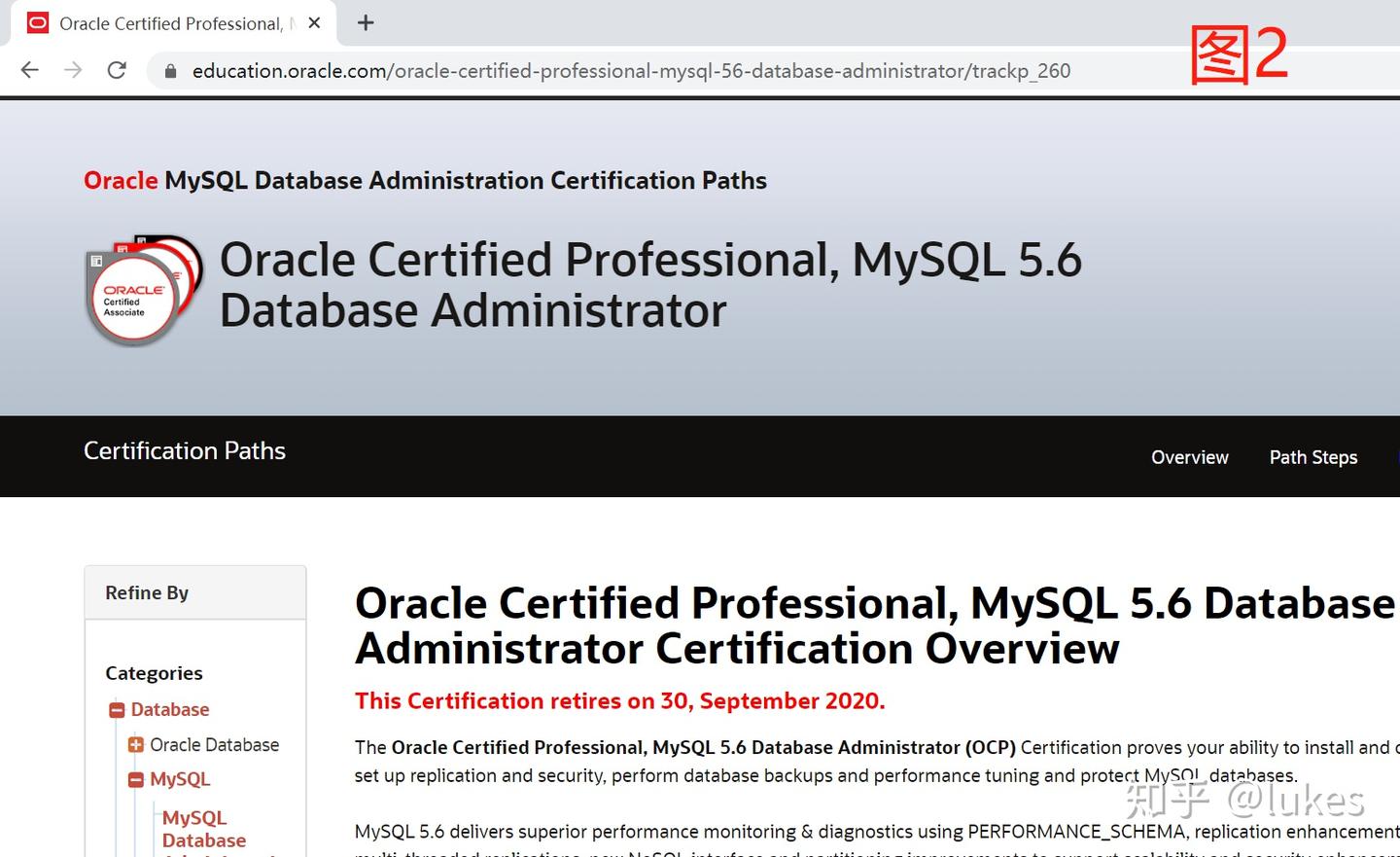Open the Database category link
The image size is (1400, 857).
click(170, 709)
